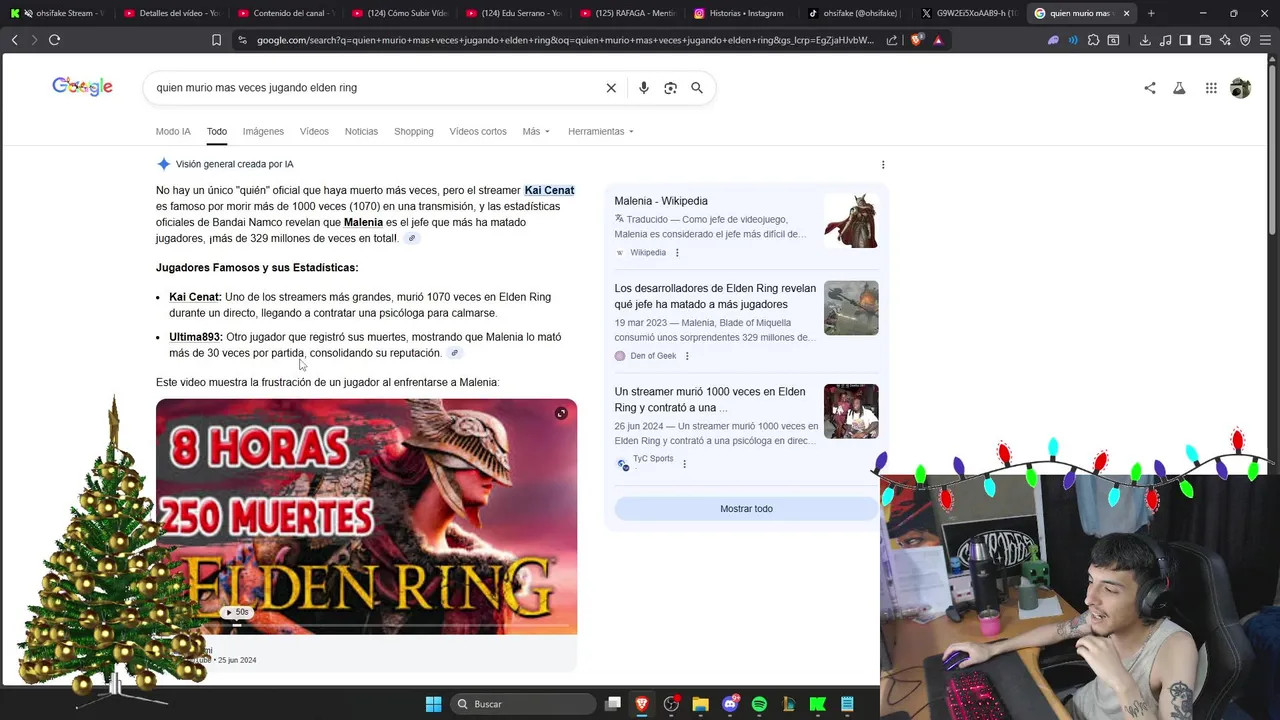Expand the video preview to fullscreen
1280x720 pixels.
pos(561,413)
